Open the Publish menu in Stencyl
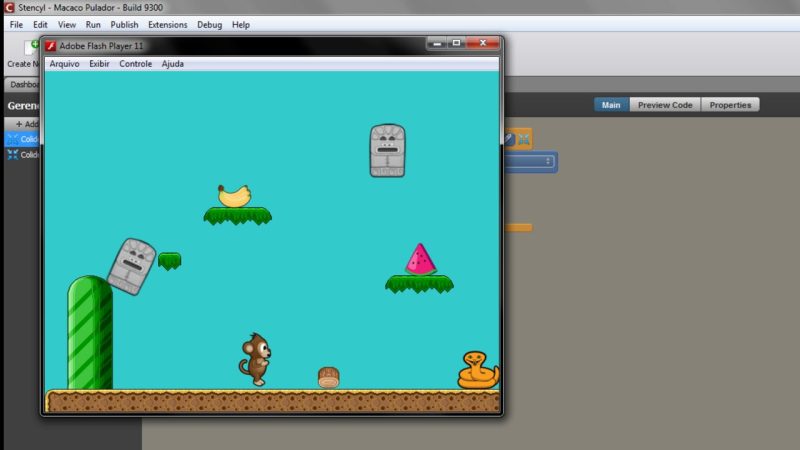Viewport: 800px width, 450px height. (x=124, y=24)
